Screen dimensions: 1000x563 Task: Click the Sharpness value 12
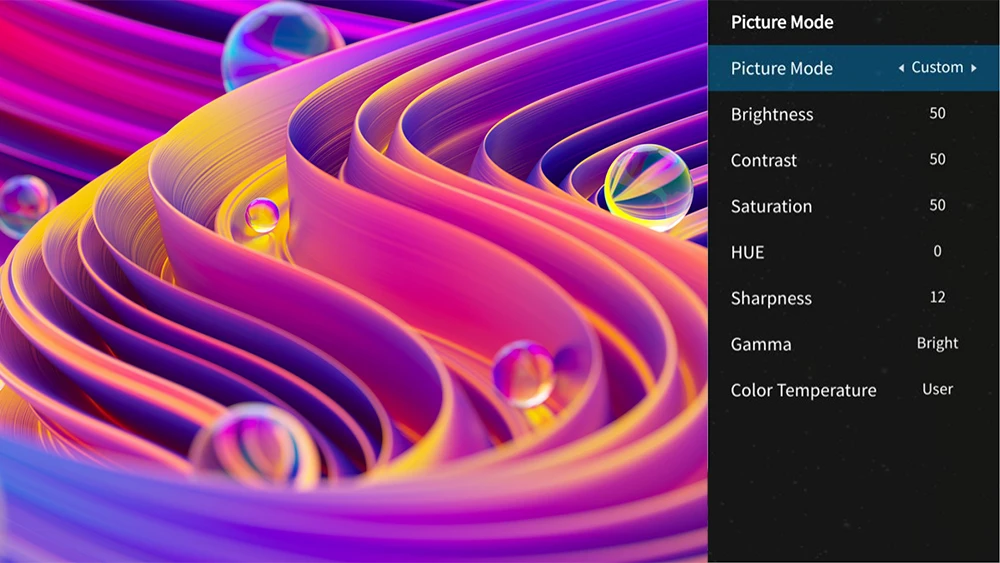click(938, 297)
